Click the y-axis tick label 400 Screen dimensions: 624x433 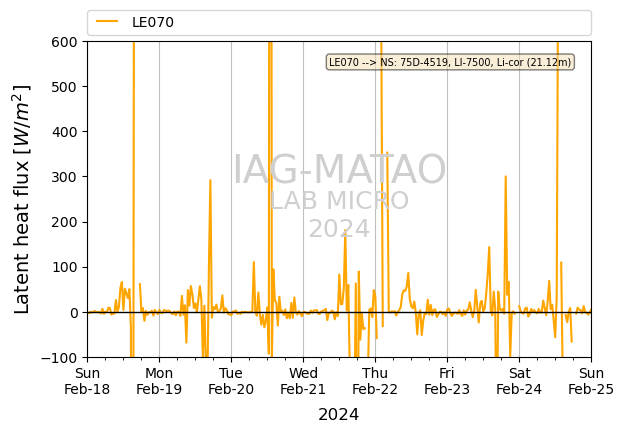coord(64,132)
